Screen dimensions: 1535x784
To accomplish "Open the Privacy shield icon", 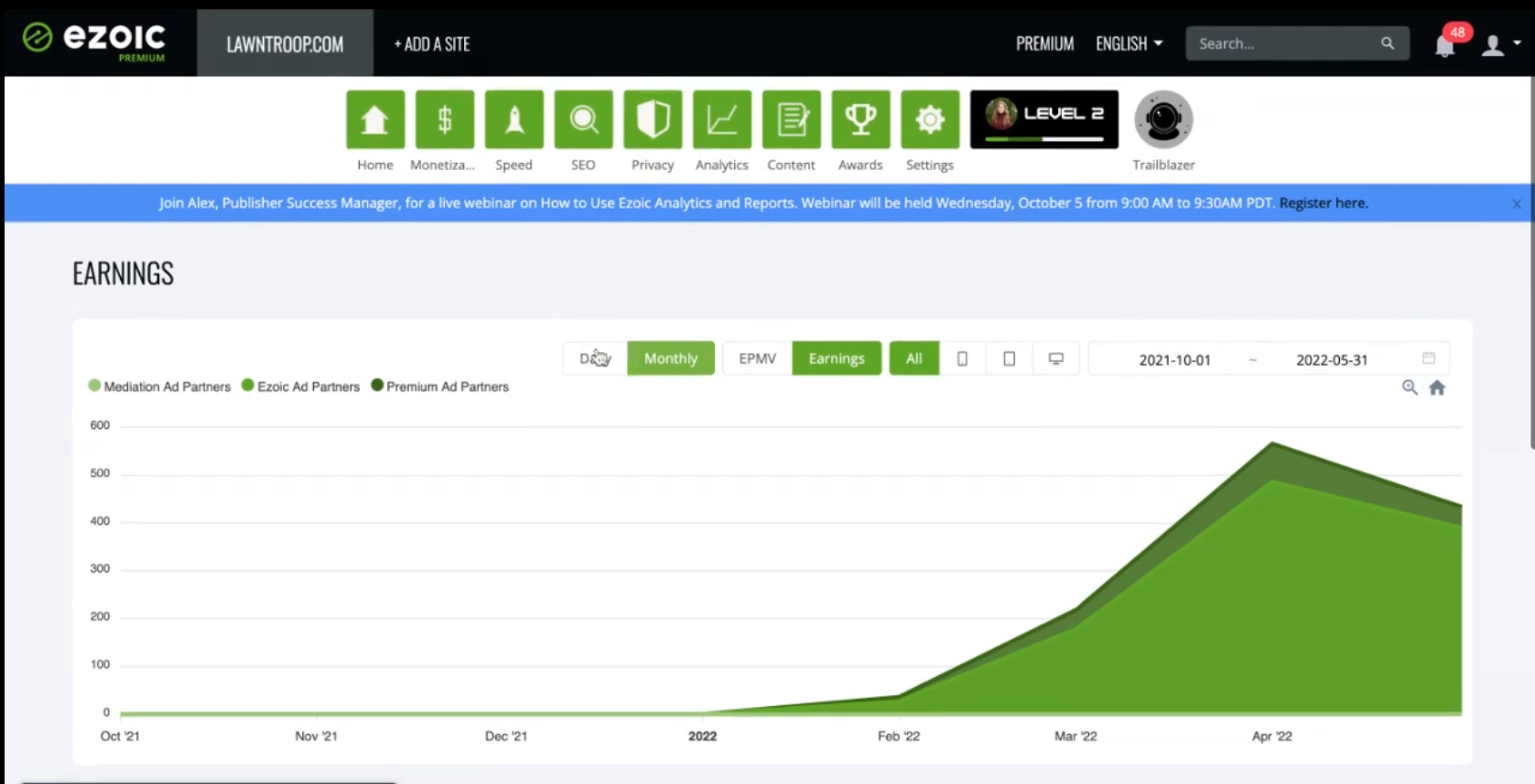I will click(653, 119).
